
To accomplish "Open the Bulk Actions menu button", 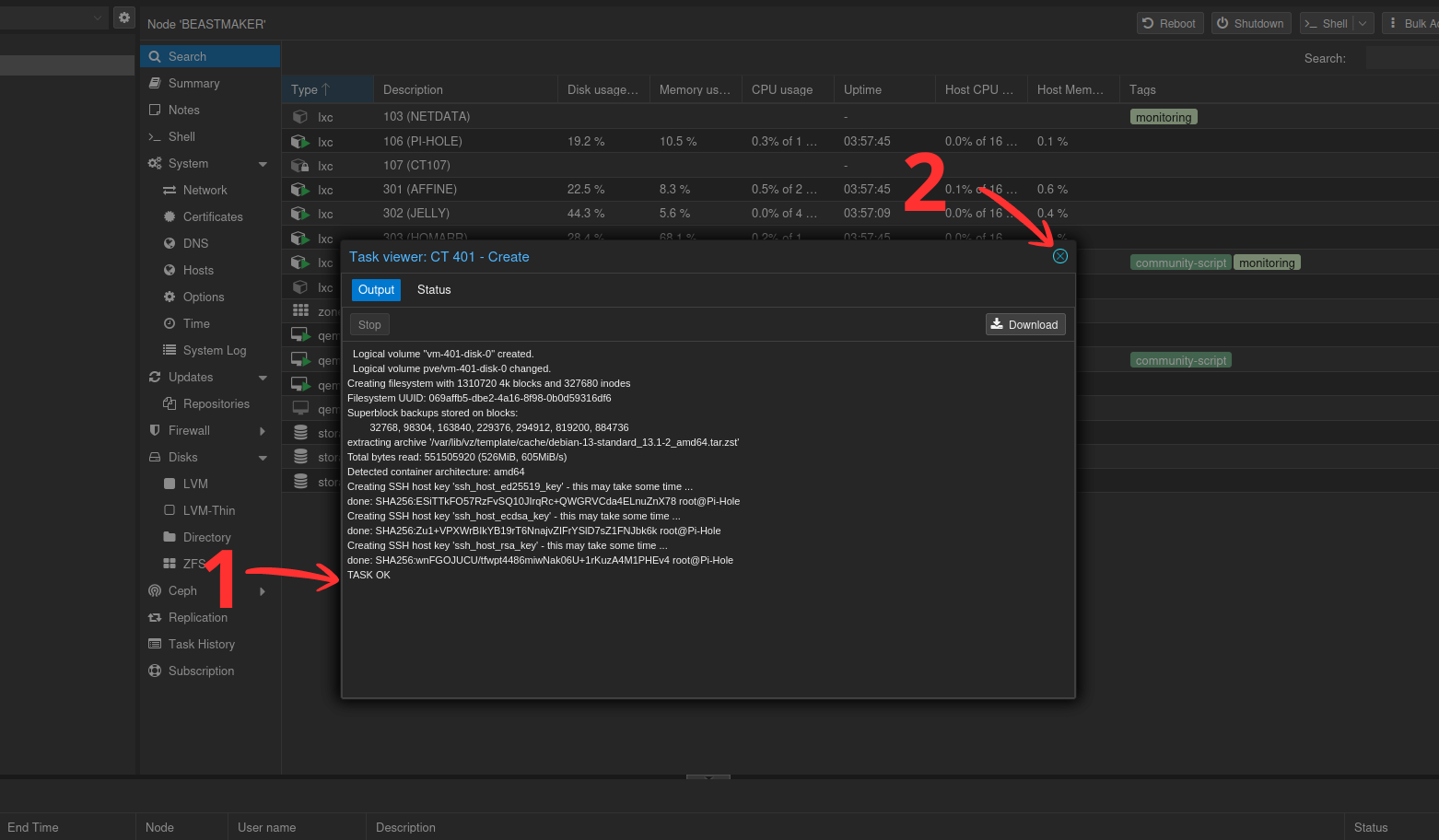I will point(1410,23).
